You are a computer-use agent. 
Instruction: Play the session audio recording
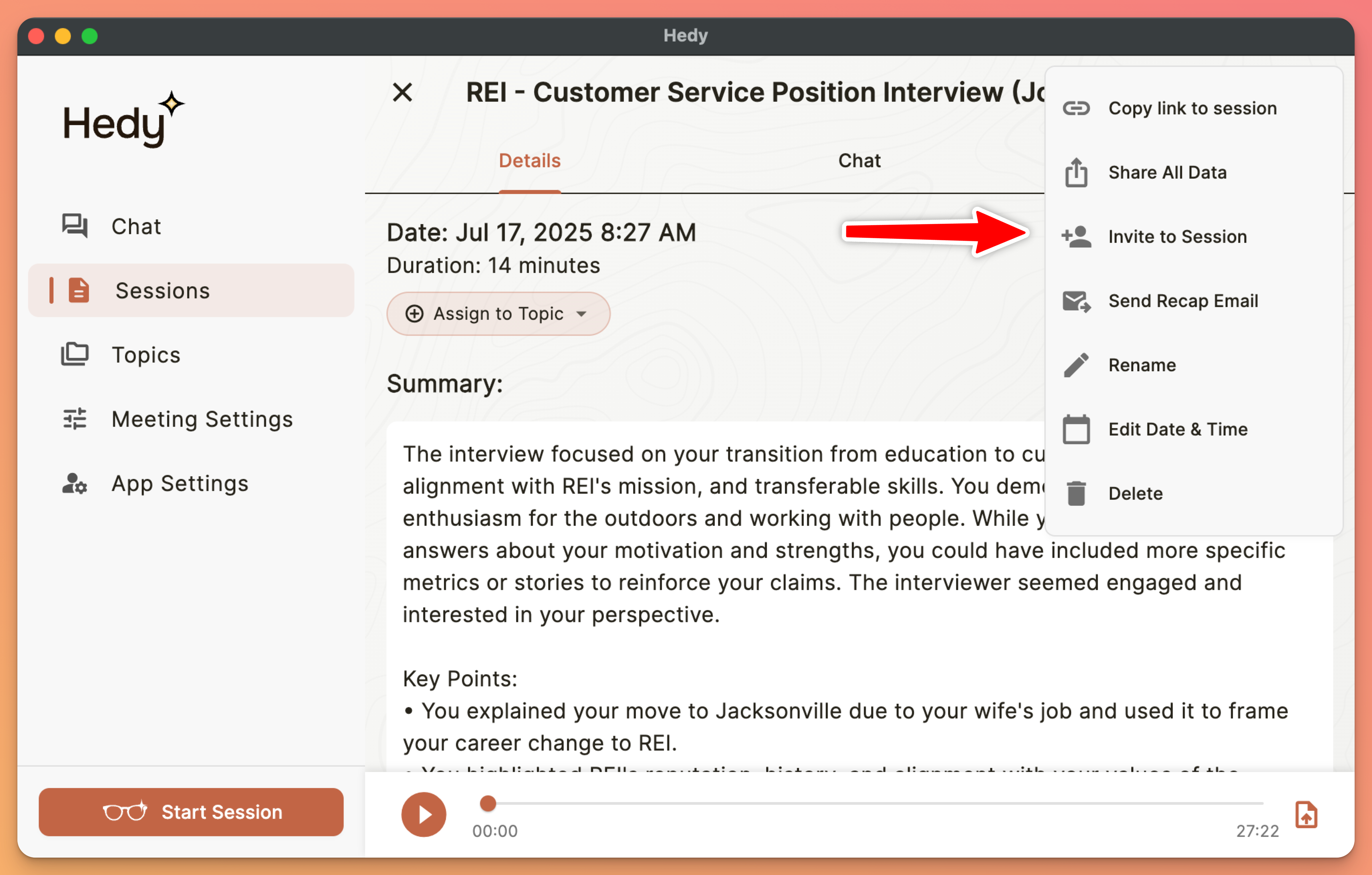(x=423, y=814)
